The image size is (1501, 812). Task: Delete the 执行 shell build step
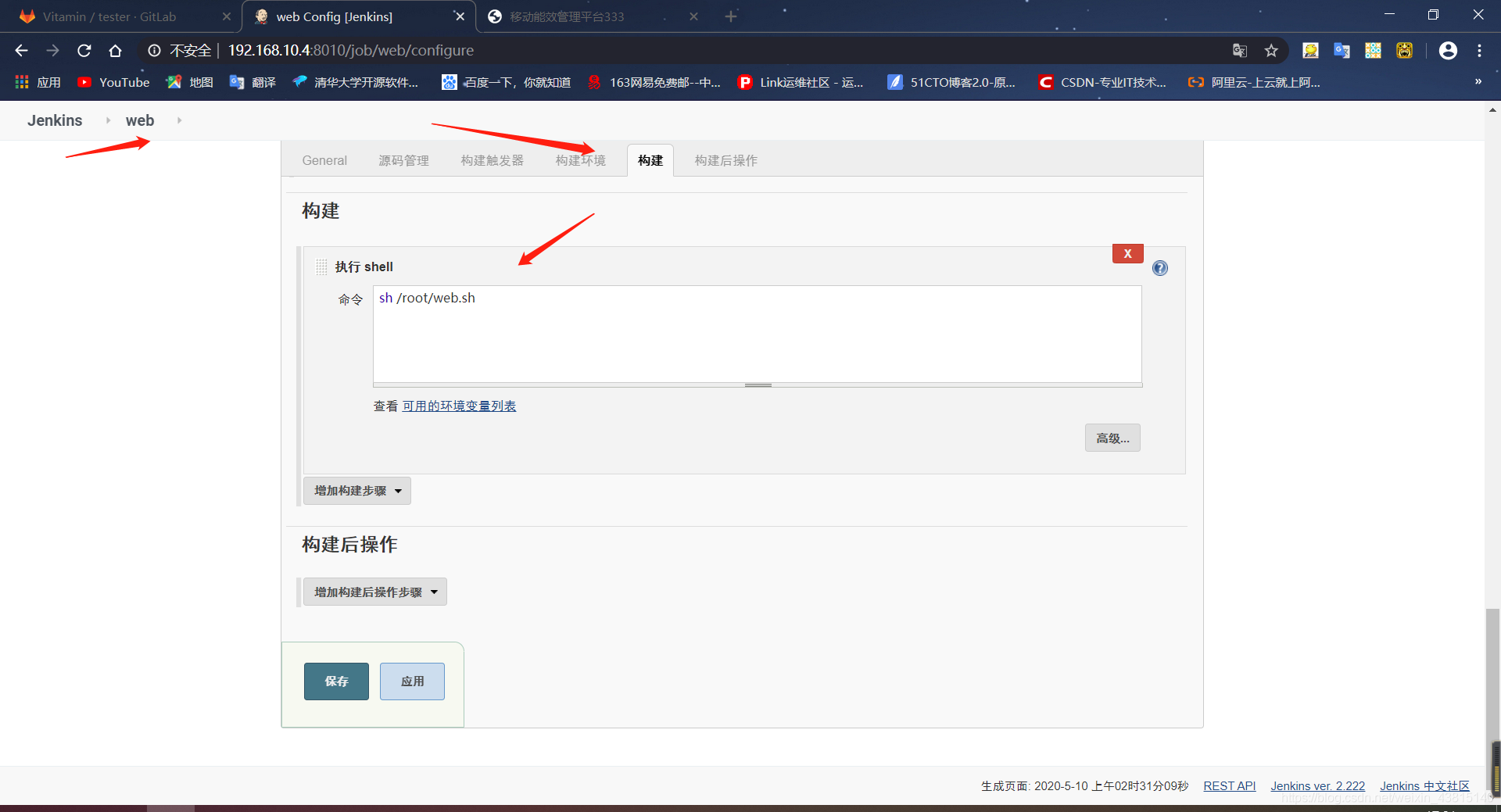pos(1127,253)
